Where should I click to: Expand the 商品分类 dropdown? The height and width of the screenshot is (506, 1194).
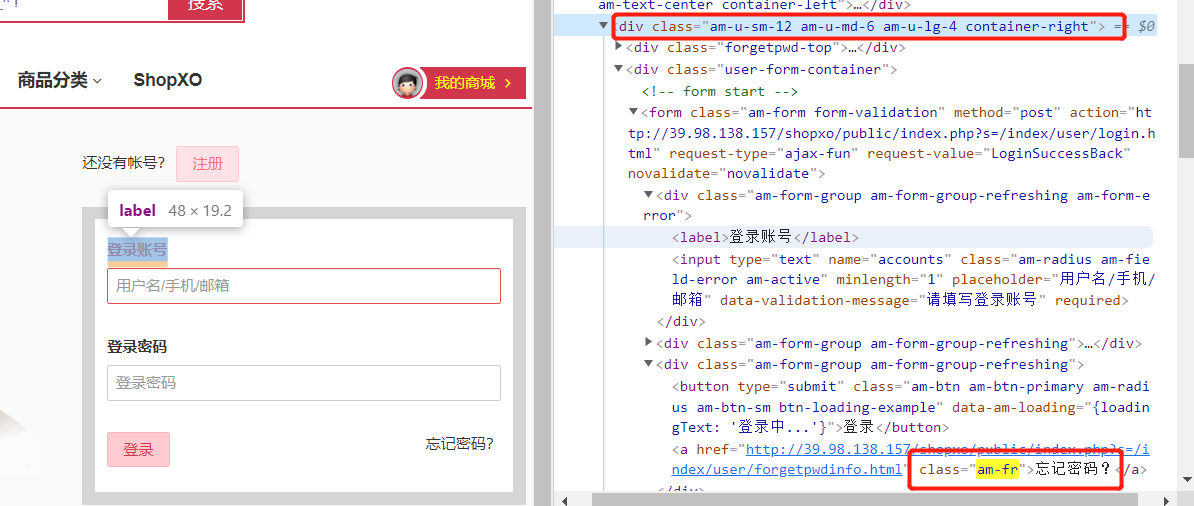pyautogui.click(x=59, y=80)
